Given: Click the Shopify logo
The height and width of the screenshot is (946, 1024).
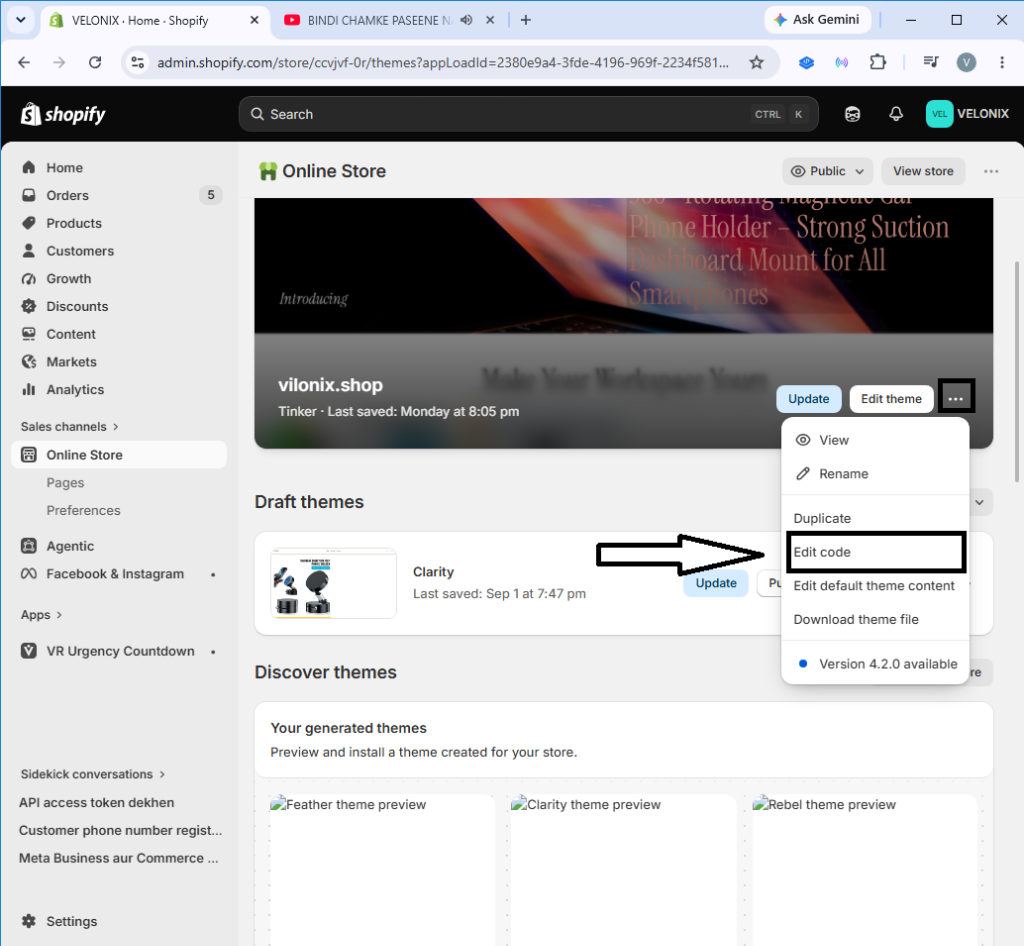Looking at the screenshot, I should click(63, 114).
